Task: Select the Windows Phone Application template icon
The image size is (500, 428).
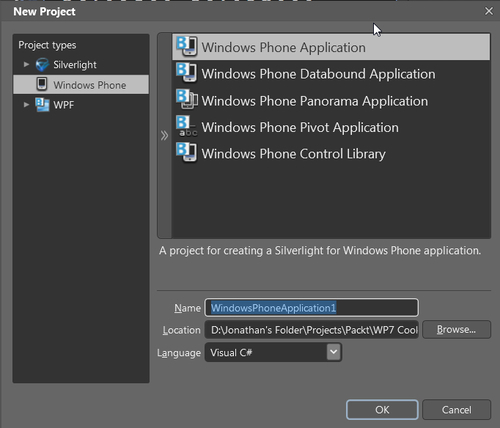Action: point(187,46)
